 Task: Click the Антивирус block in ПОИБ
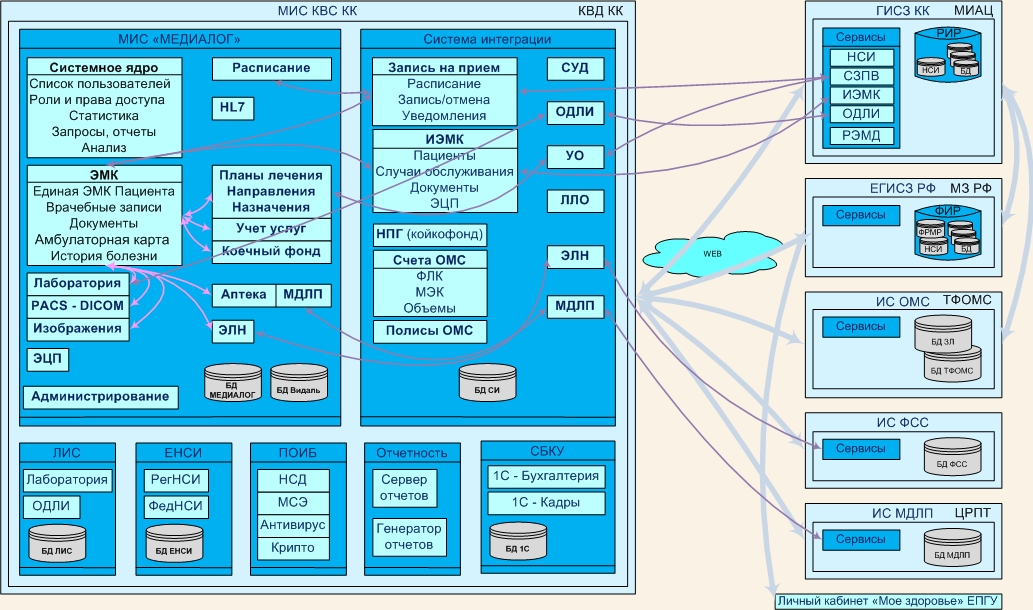tap(293, 525)
